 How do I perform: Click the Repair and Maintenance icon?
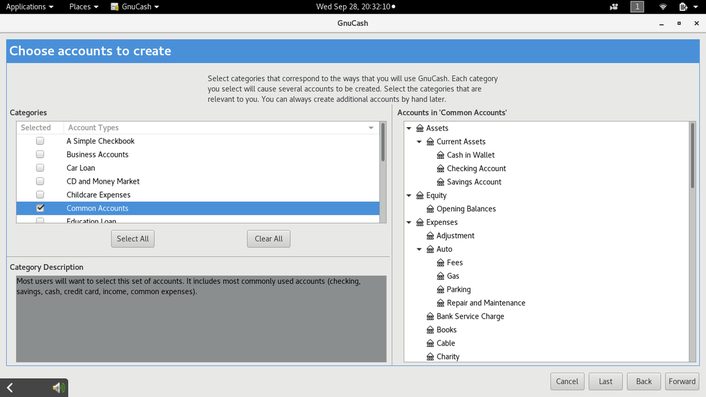coord(440,303)
